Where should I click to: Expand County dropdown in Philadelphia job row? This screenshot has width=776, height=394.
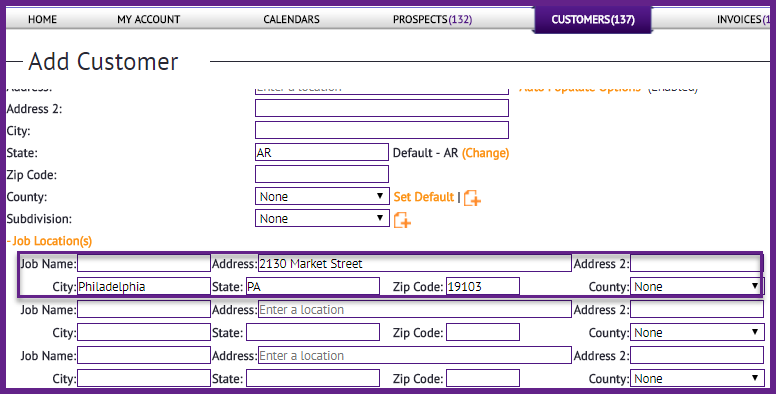point(697,287)
